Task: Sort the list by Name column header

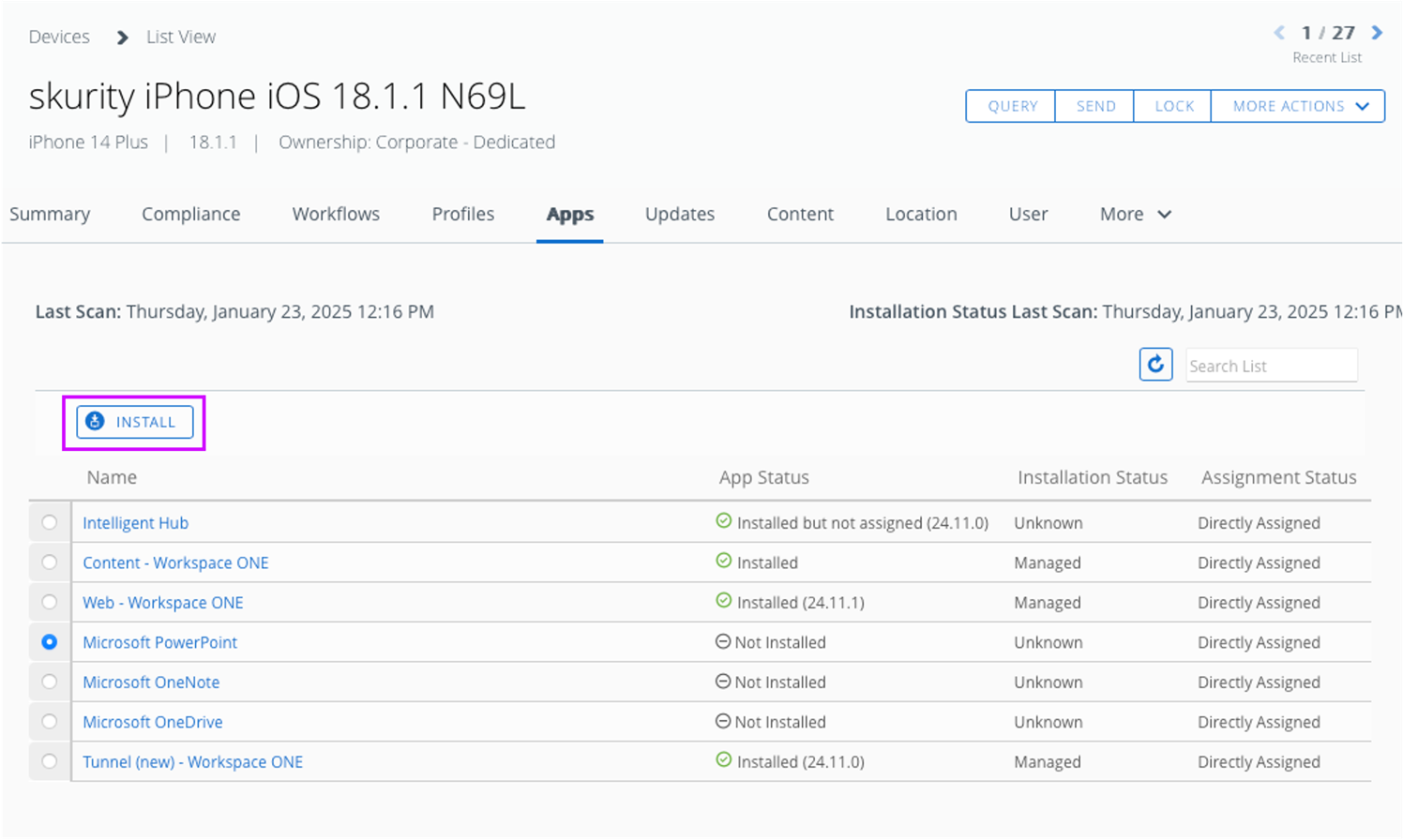Action: 112,478
